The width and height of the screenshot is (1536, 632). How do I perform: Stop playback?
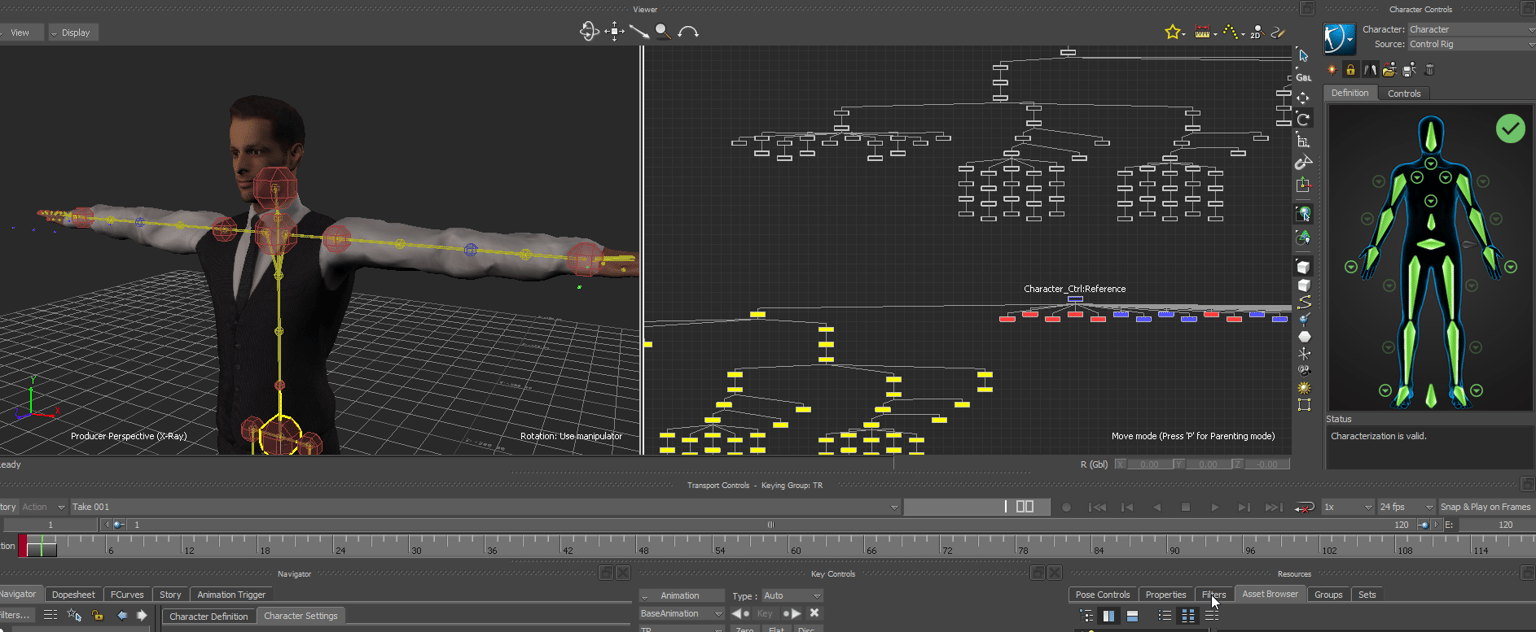1186,507
